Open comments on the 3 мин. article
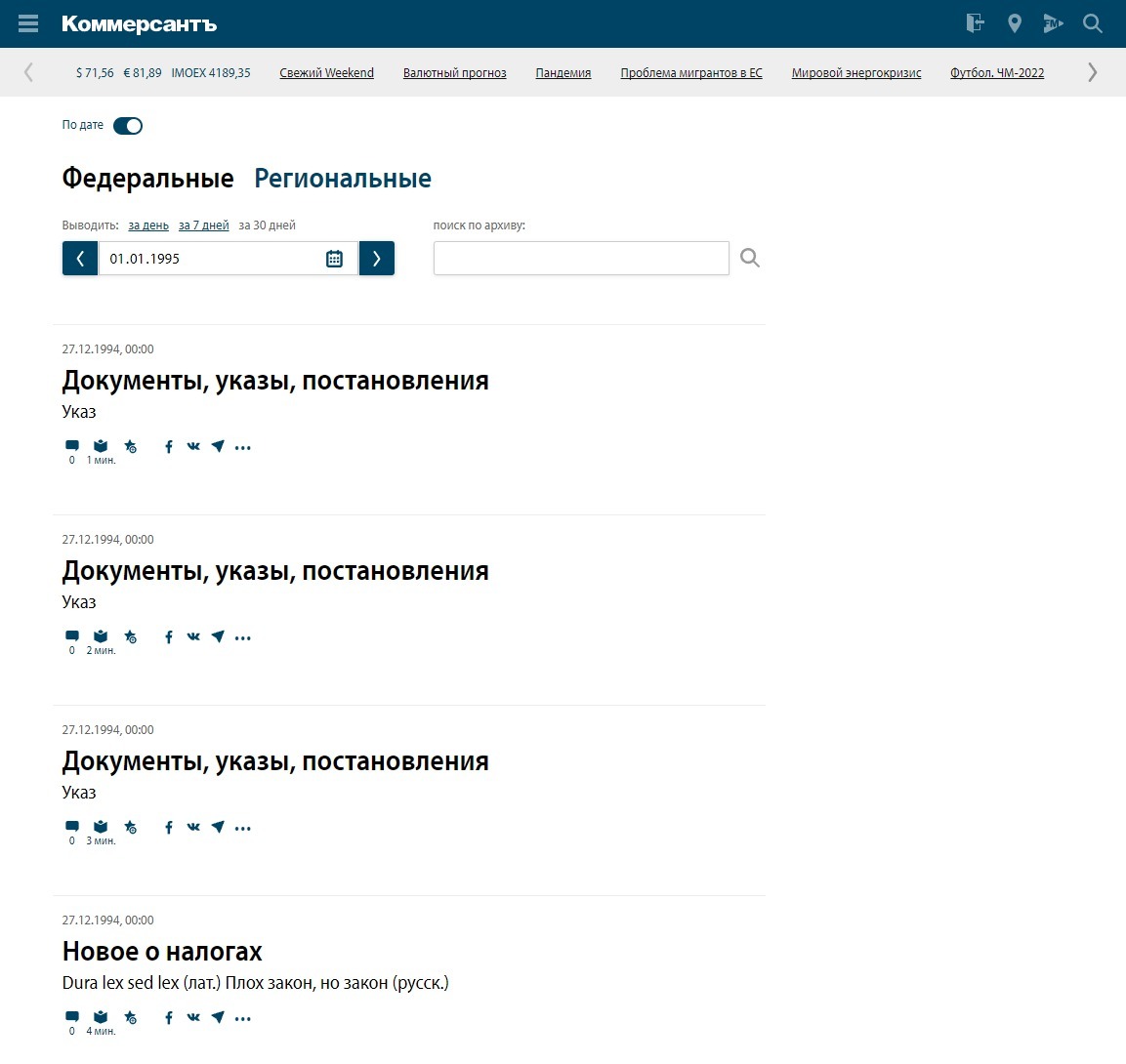 (x=72, y=827)
